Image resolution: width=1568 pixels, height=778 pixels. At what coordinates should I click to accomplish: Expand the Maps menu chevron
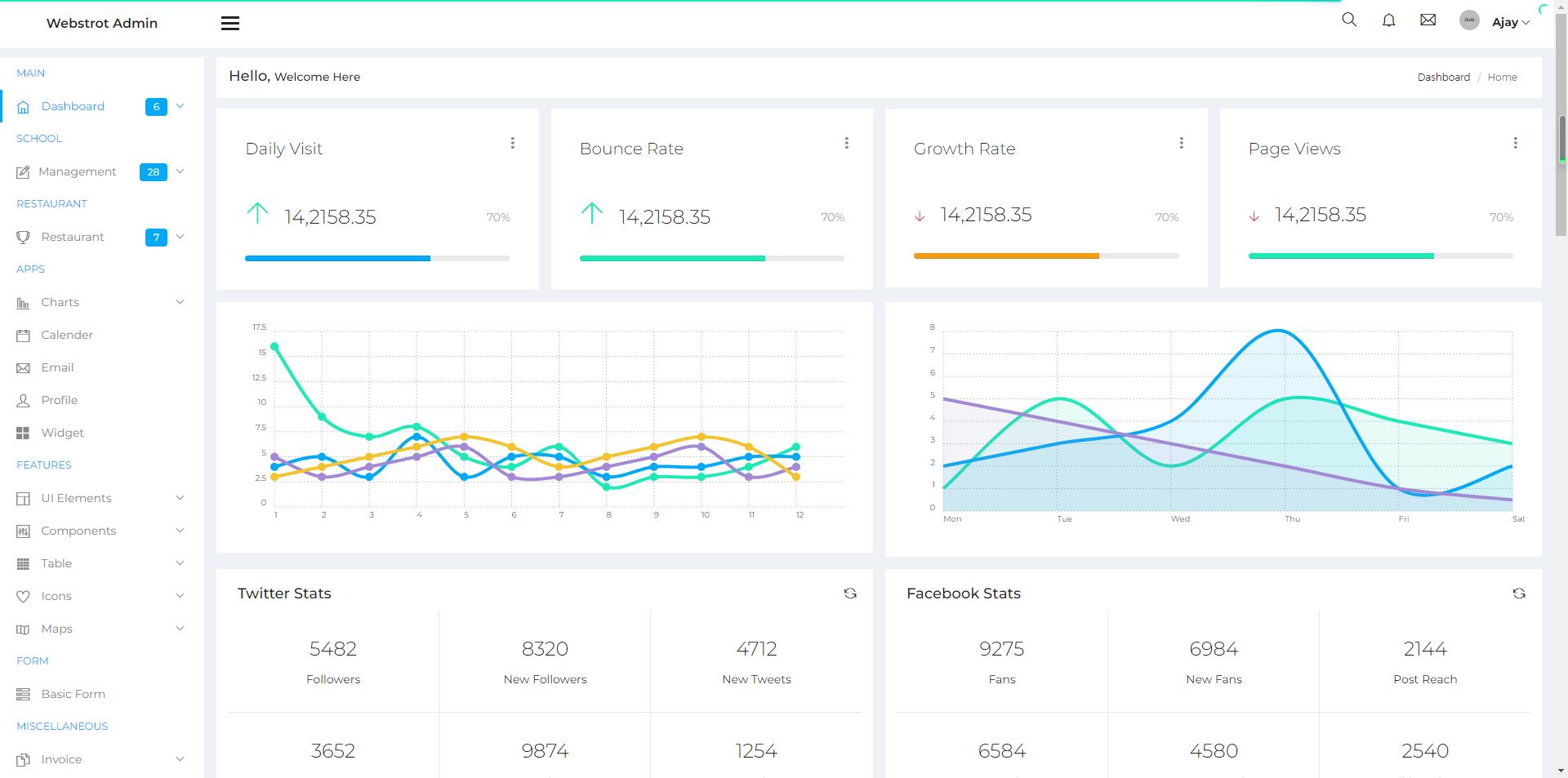pyautogui.click(x=180, y=629)
